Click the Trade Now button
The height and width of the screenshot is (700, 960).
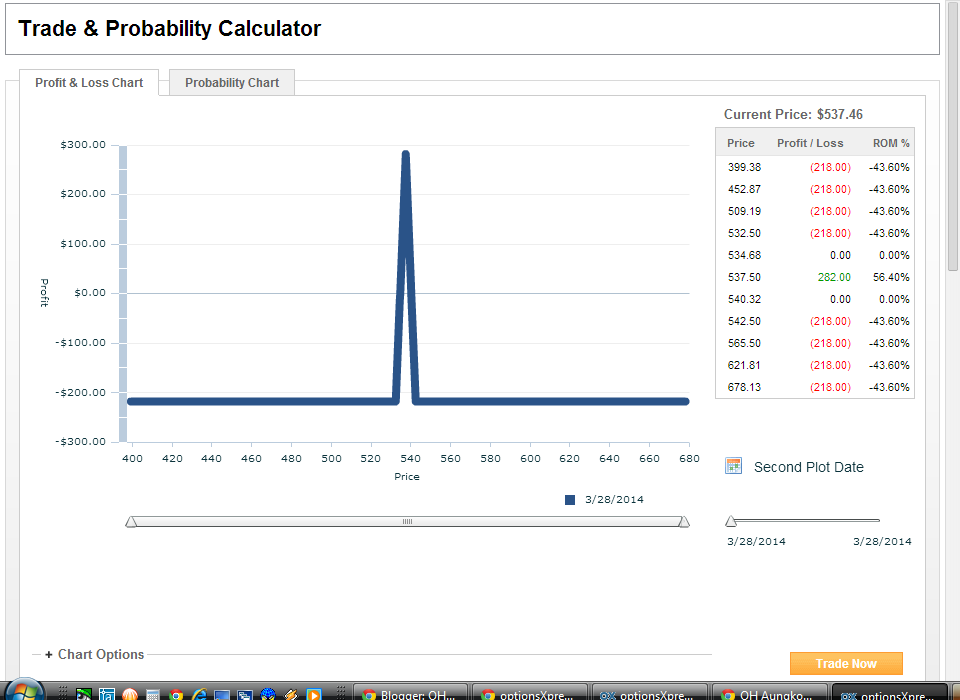pos(846,663)
